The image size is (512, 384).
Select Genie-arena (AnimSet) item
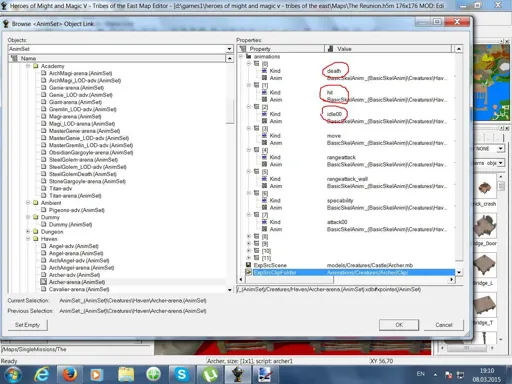(x=76, y=88)
